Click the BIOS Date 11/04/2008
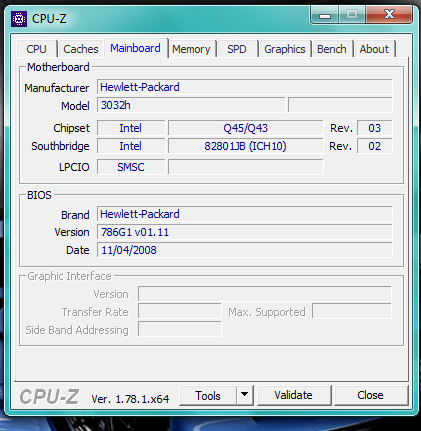 pyautogui.click(x=245, y=250)
